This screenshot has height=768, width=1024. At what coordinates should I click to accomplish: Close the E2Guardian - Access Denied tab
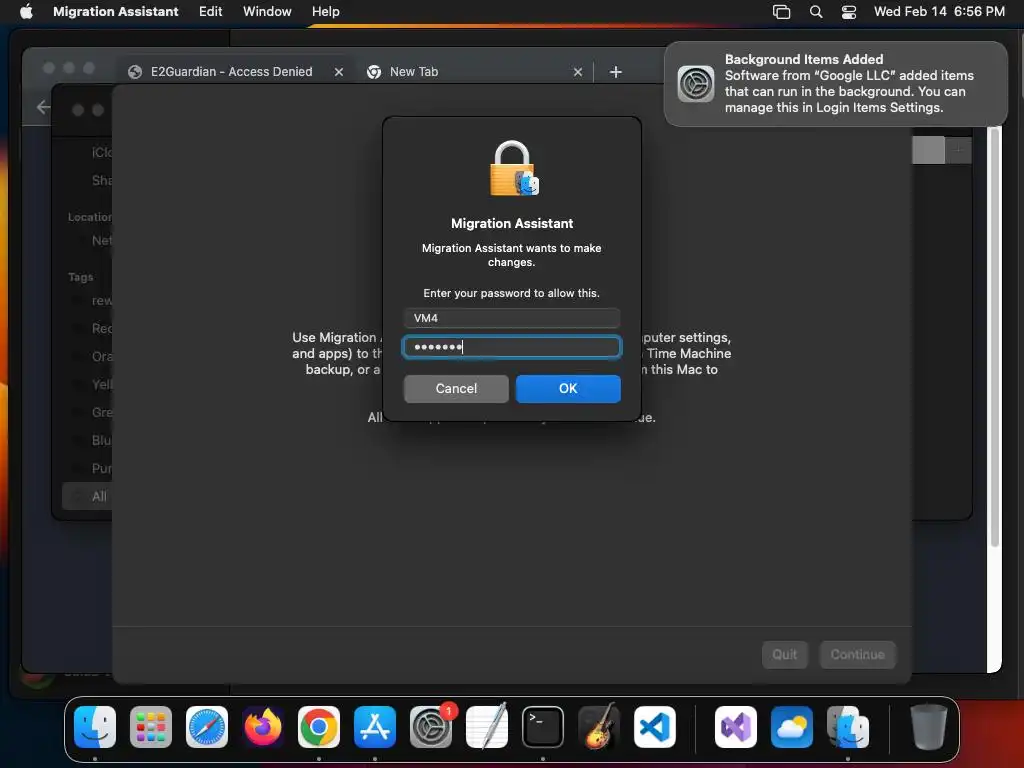(339, 72)
